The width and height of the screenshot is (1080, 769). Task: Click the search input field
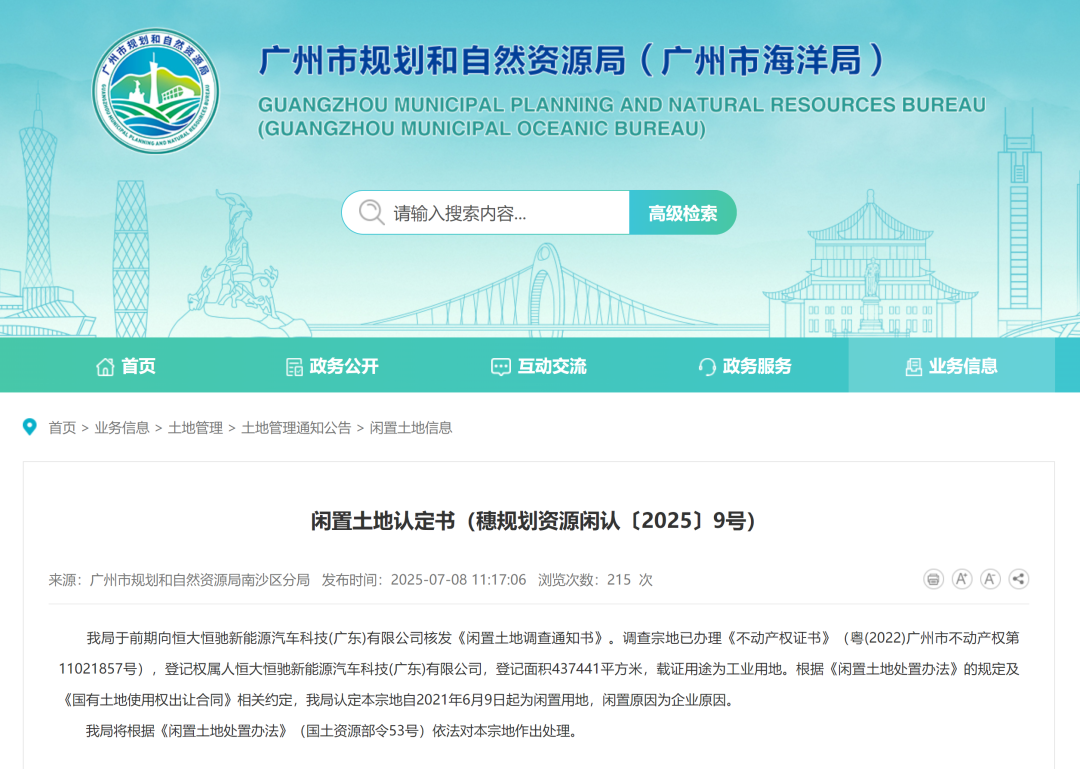[486, 212]
